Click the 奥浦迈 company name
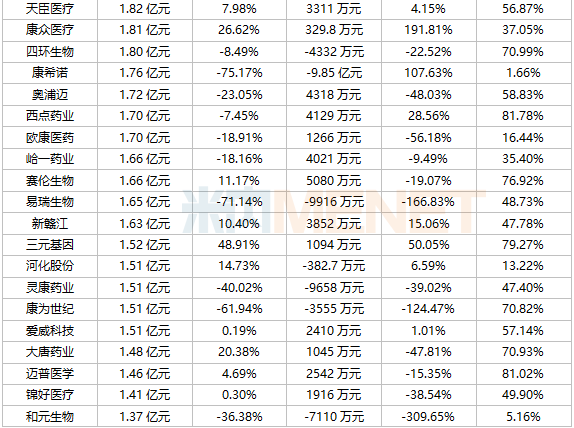Viewport: 574px width, 428px height. 50,95
